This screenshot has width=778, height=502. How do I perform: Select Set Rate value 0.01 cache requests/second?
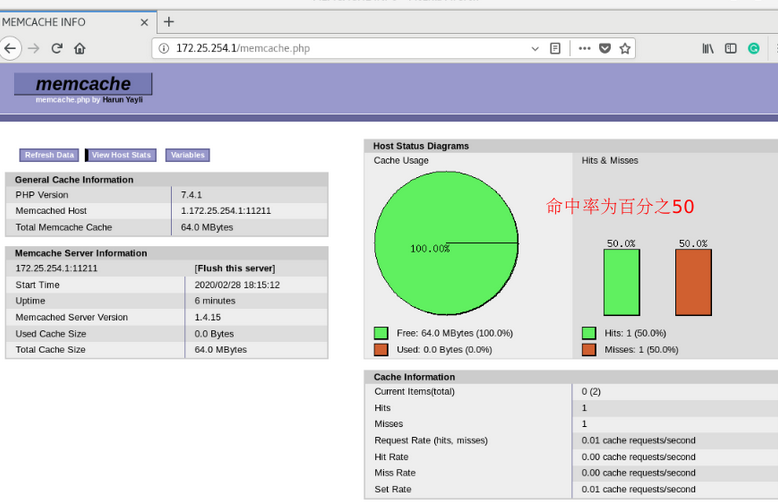pyautogui.click(x=639, y=489)
